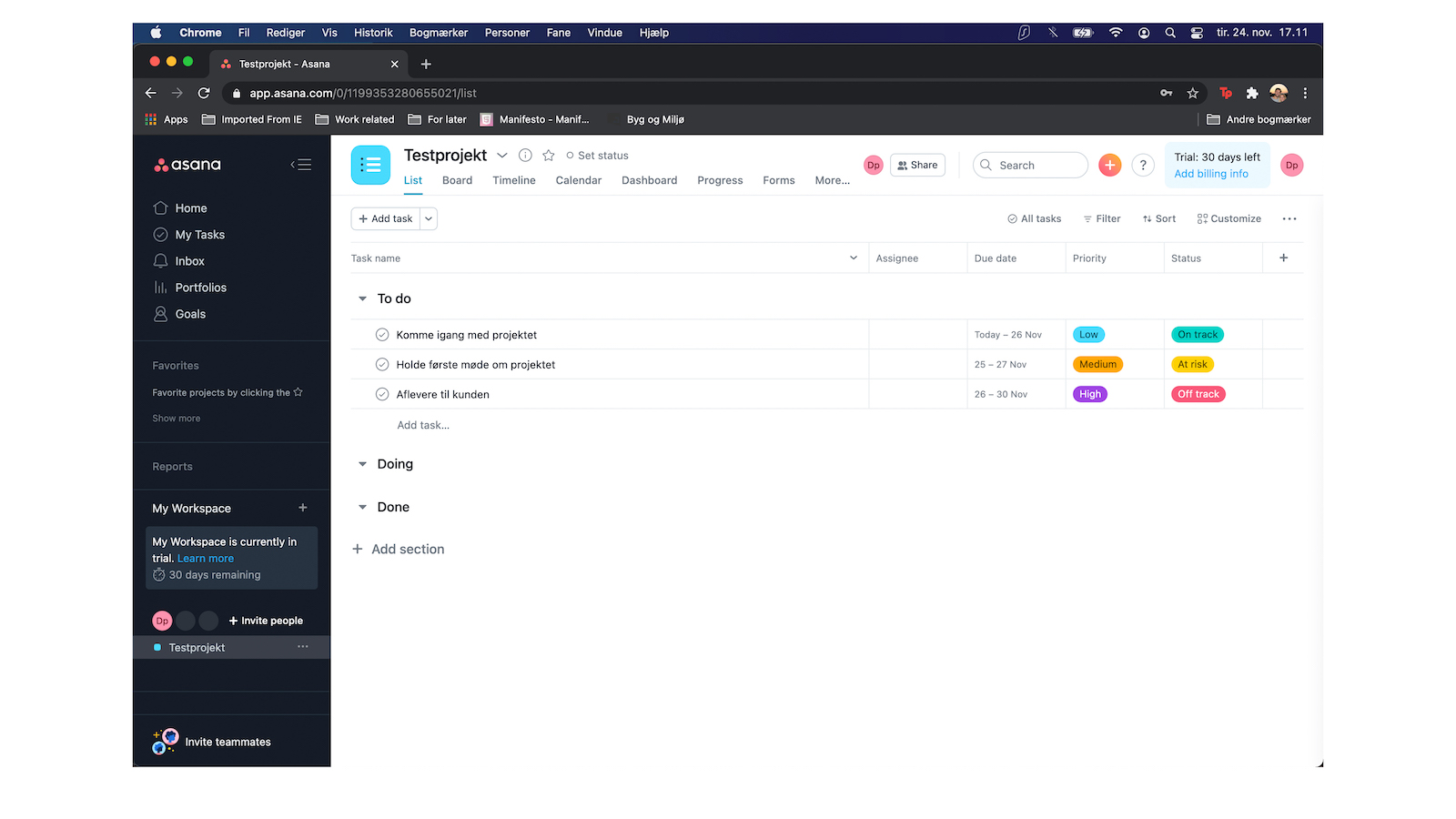Viewport: 1456px width, 819px height.
Task: Check off 'Holde første møde om projektet'
Action: (381, 364)
